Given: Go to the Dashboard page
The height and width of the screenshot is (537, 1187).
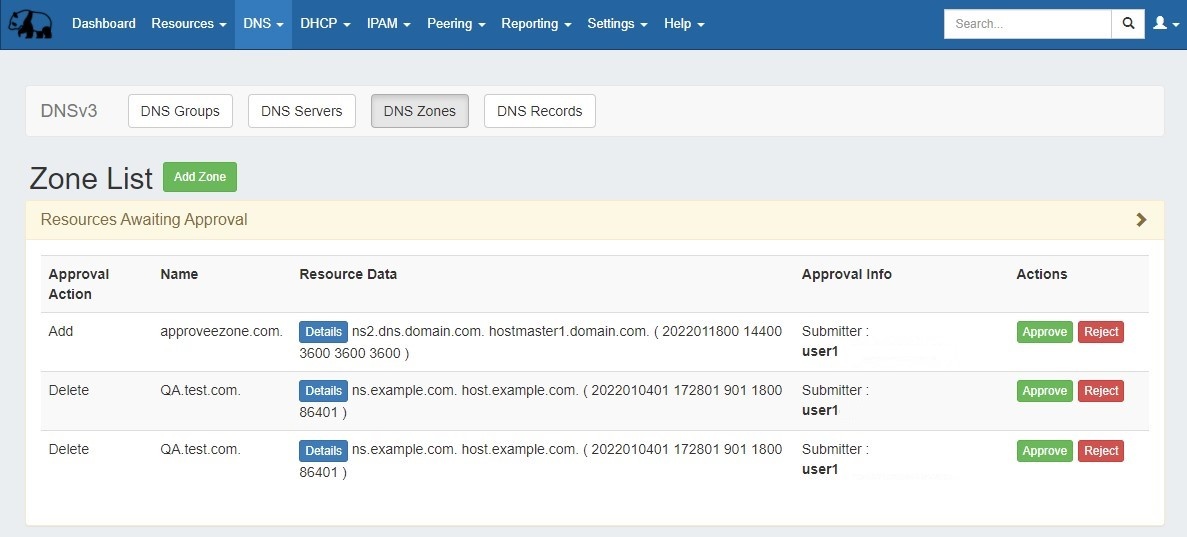Looking at the screenshot, I should tap(104, 24).
